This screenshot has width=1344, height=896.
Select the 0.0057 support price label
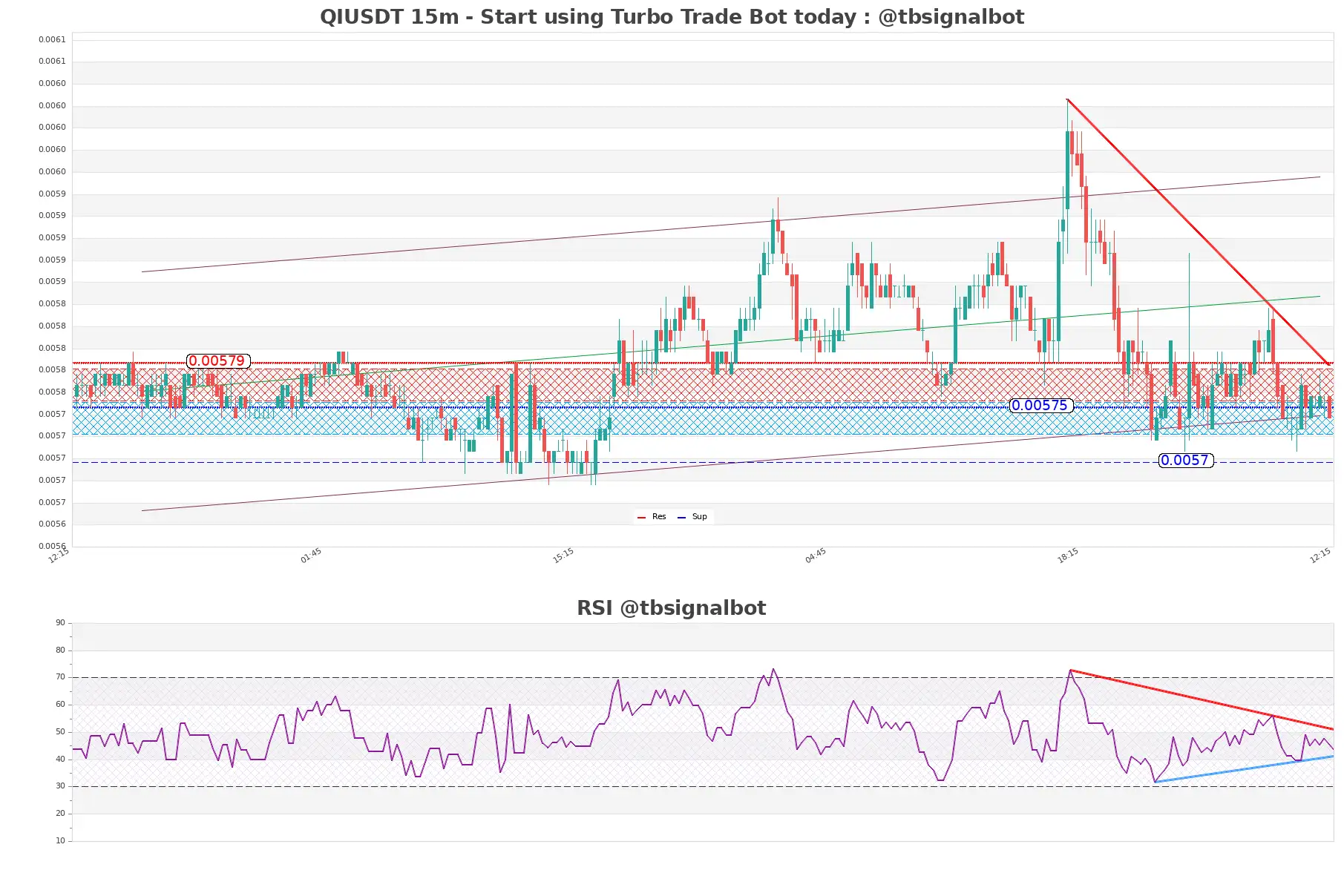[1185, 461]
